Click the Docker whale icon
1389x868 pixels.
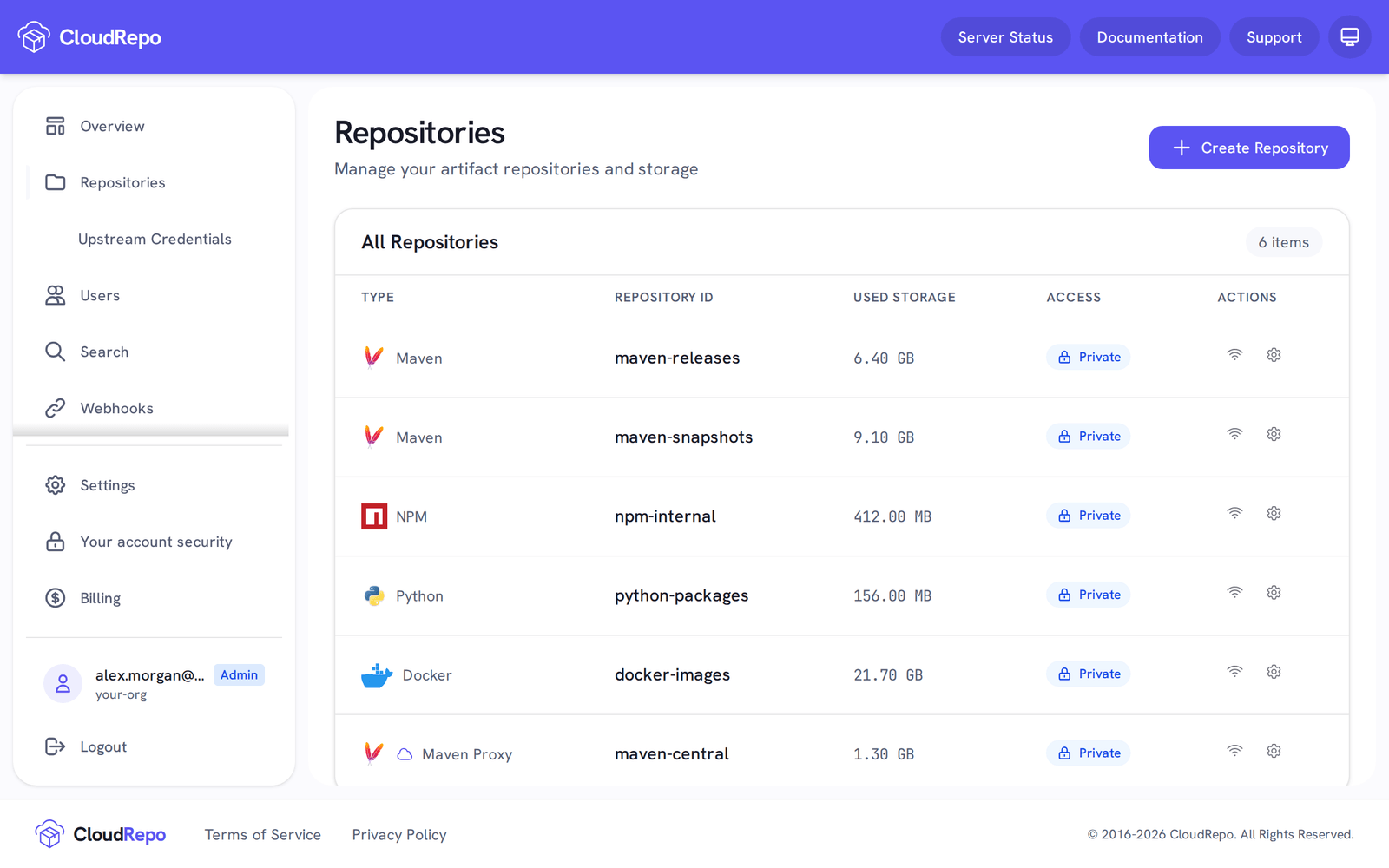coord(377,675)
